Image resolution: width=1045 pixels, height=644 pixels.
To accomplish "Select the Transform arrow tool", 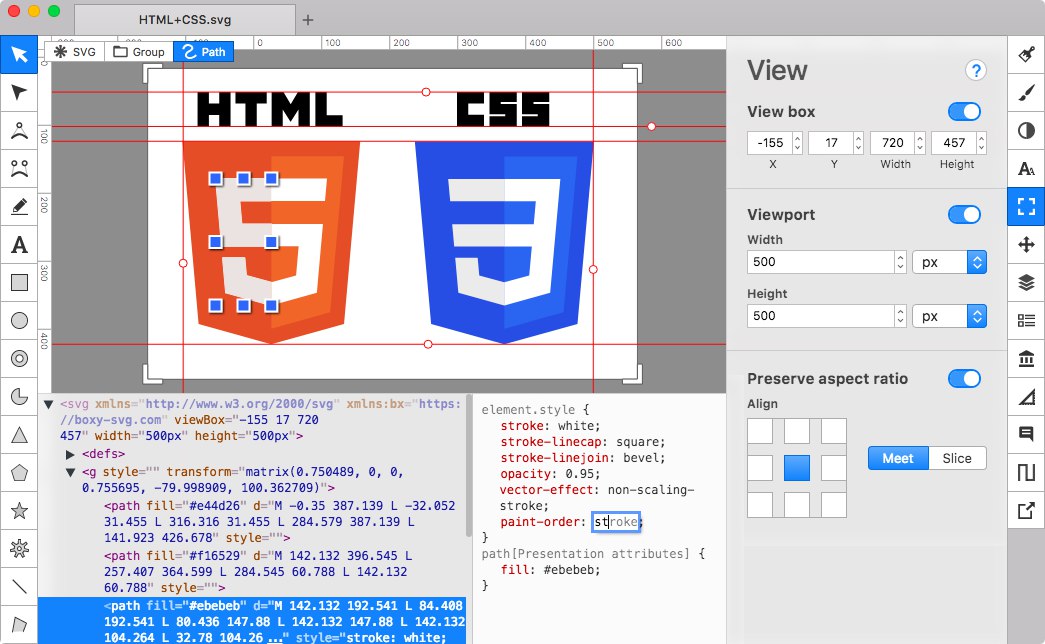I will [19, 54].
